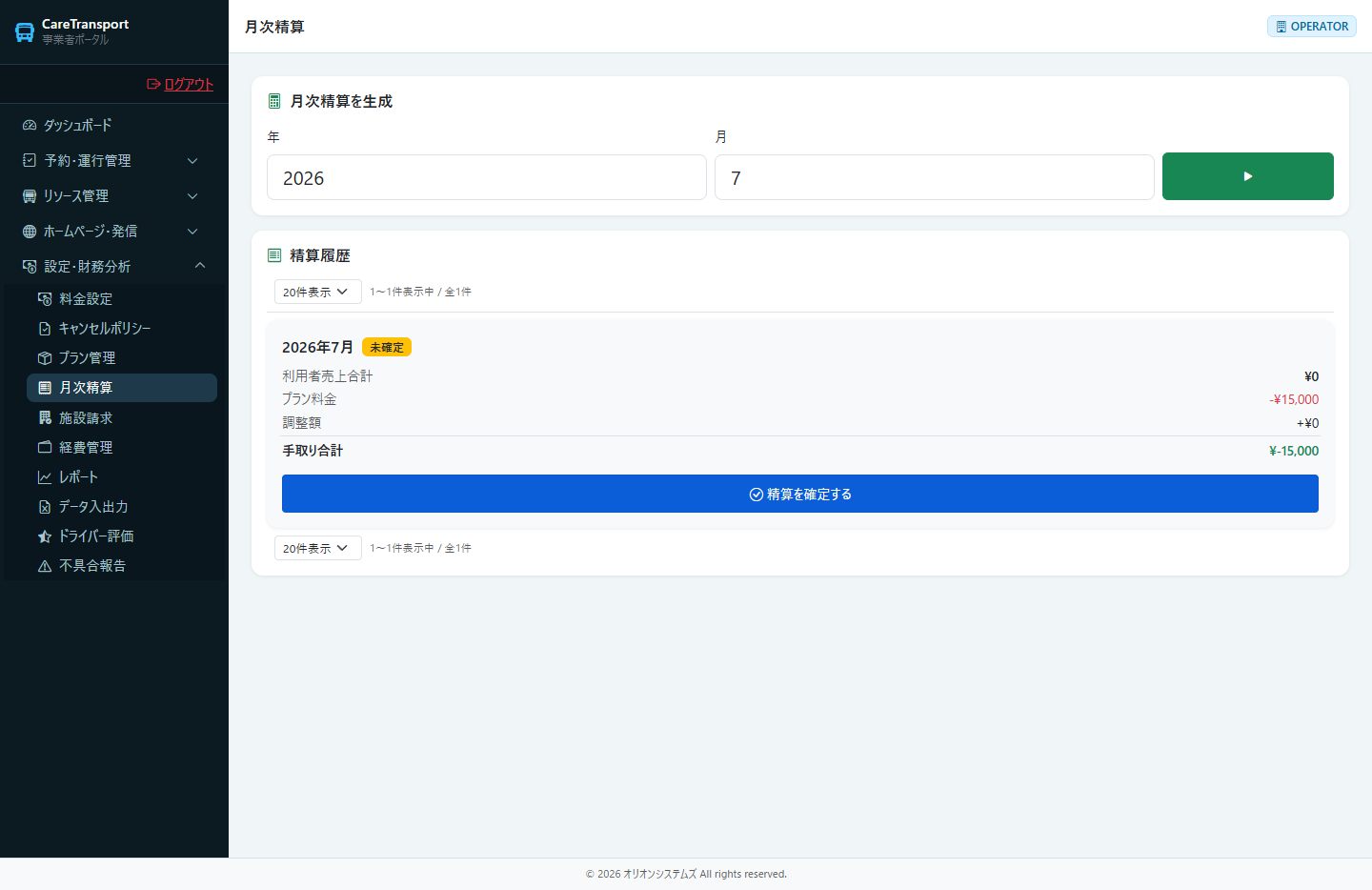The width and height of the screenshot is (1372, 890).
Task: Click the list icon beside 精算履歴
Action: click(x=274, y=255)
